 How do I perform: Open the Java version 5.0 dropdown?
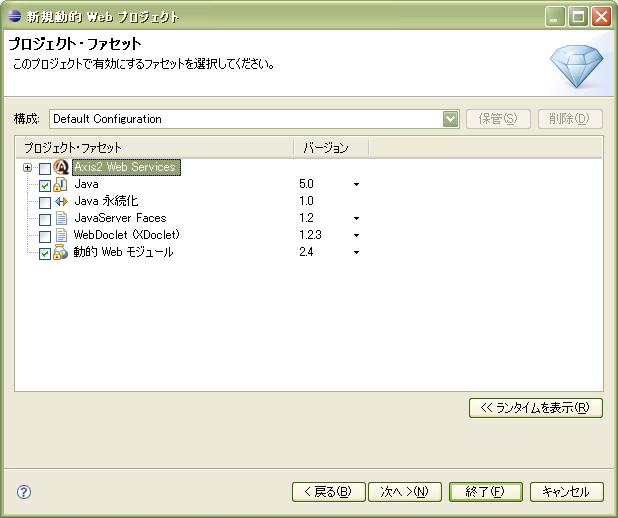(356, 185)
